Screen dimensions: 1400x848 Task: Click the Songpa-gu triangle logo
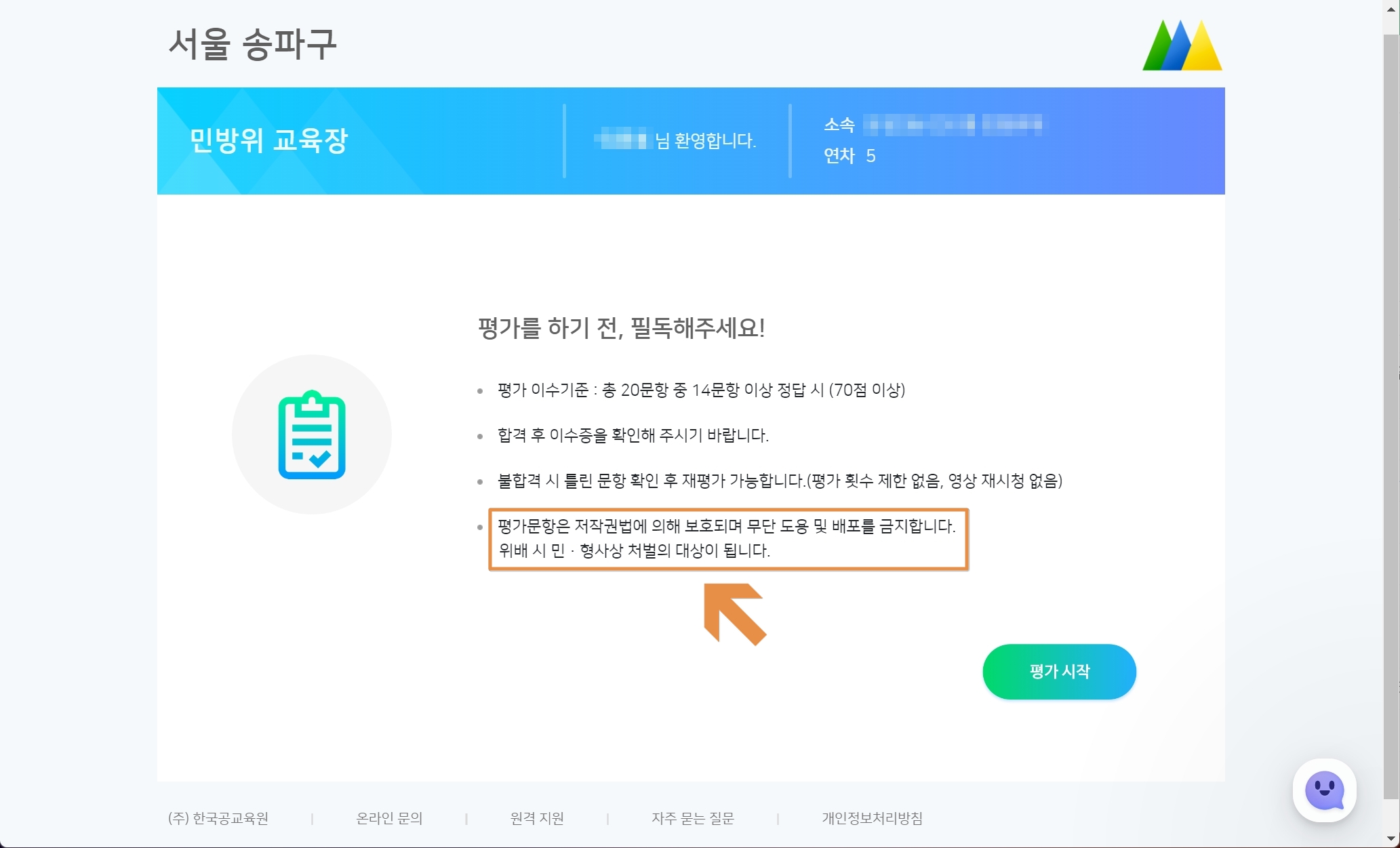pos(1182,45)
